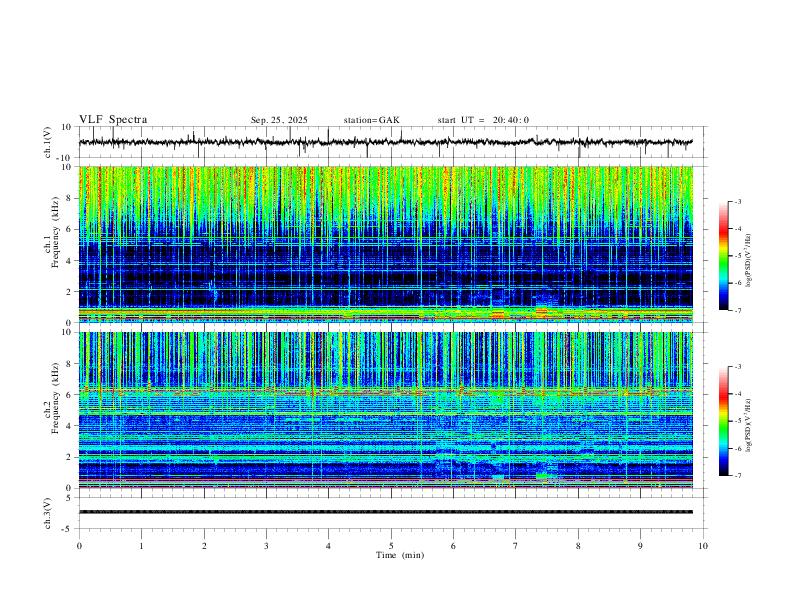
Task: Click the "2" kHz tick on ch.2 spectrogram
Action: tap(69, 457)
